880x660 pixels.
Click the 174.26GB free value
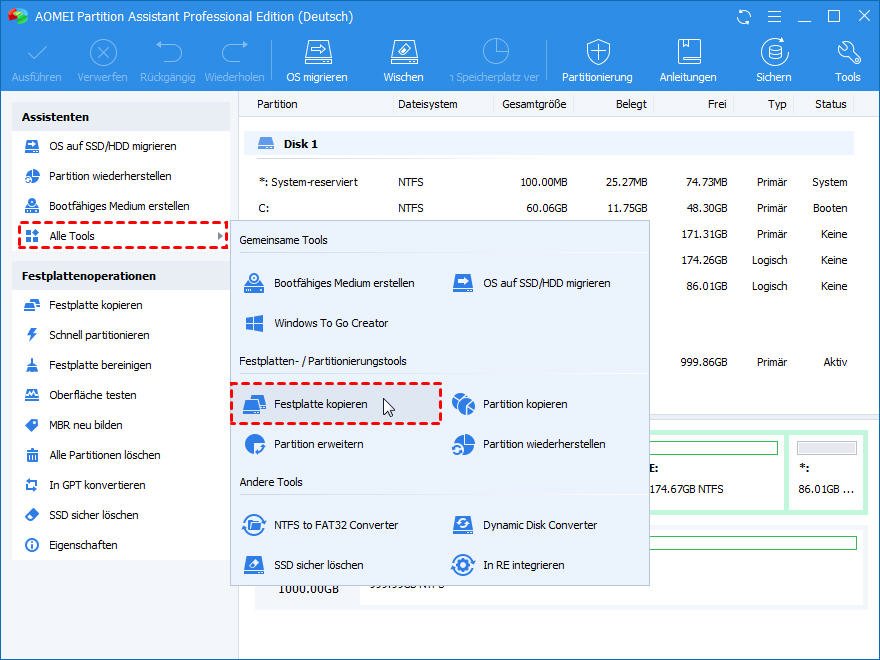pos(704,260)
